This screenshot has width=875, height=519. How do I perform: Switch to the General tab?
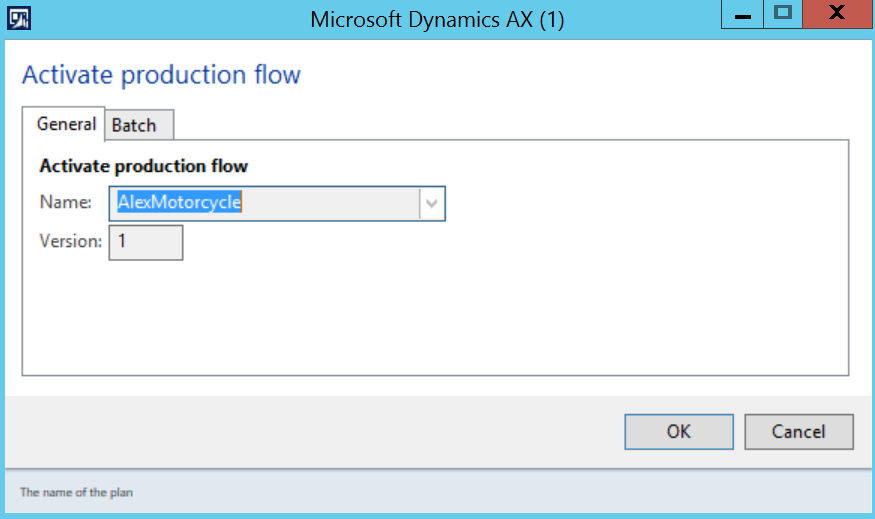click(66, 124)
